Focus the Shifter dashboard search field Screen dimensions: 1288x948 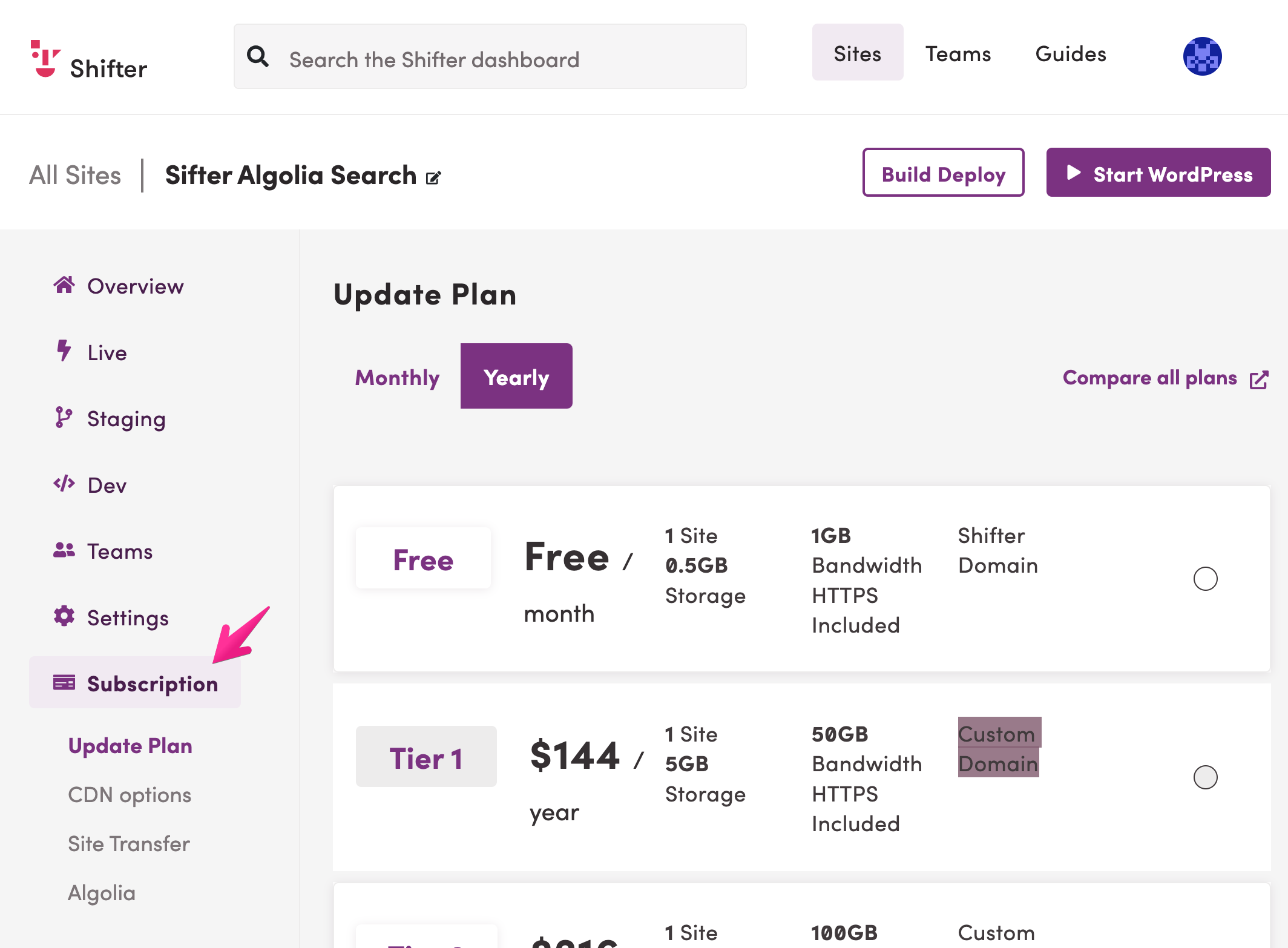(x=490, y=57)
